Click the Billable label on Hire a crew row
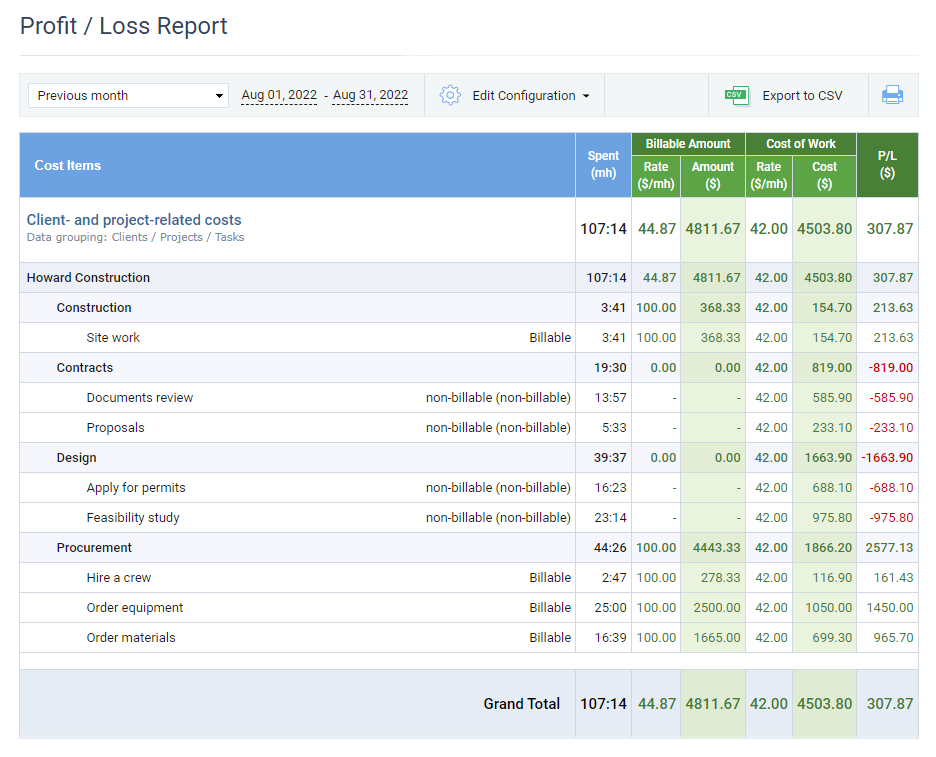 point(550,578)
